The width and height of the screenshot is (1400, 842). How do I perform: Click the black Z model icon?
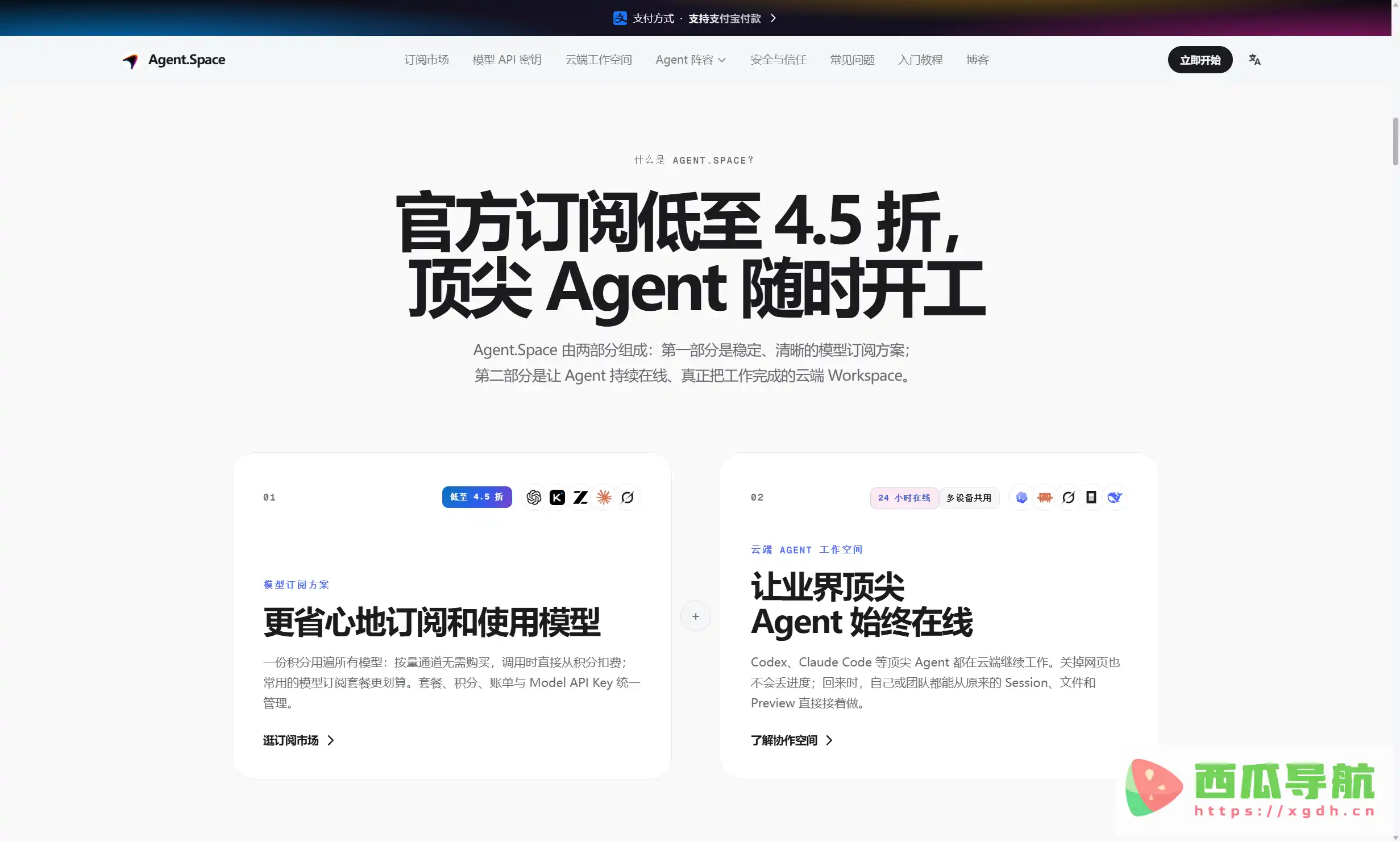(580, 498)
